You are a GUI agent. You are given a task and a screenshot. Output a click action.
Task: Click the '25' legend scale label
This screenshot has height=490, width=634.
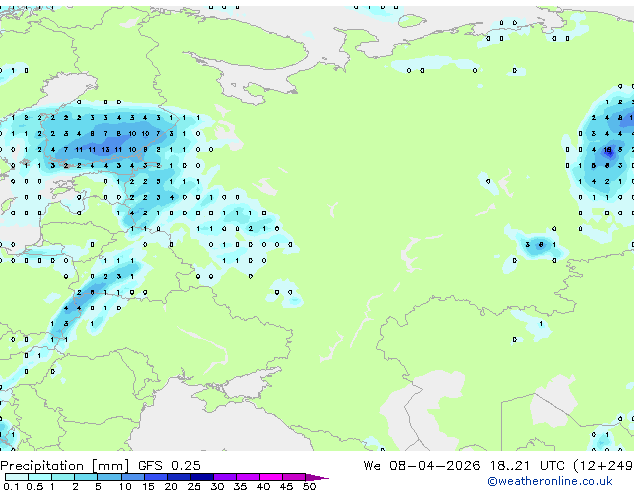[194, 486]
